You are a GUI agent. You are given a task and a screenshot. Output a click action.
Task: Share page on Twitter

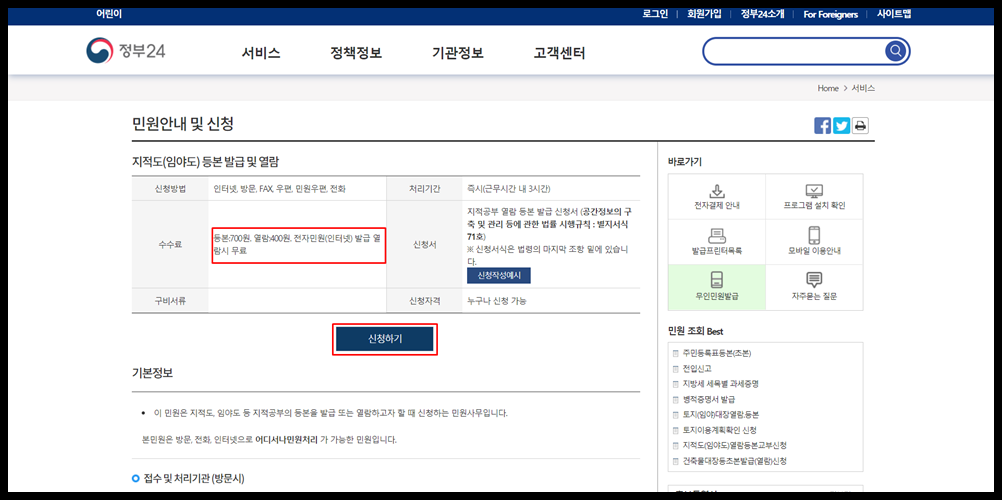[x=841, y=126]
